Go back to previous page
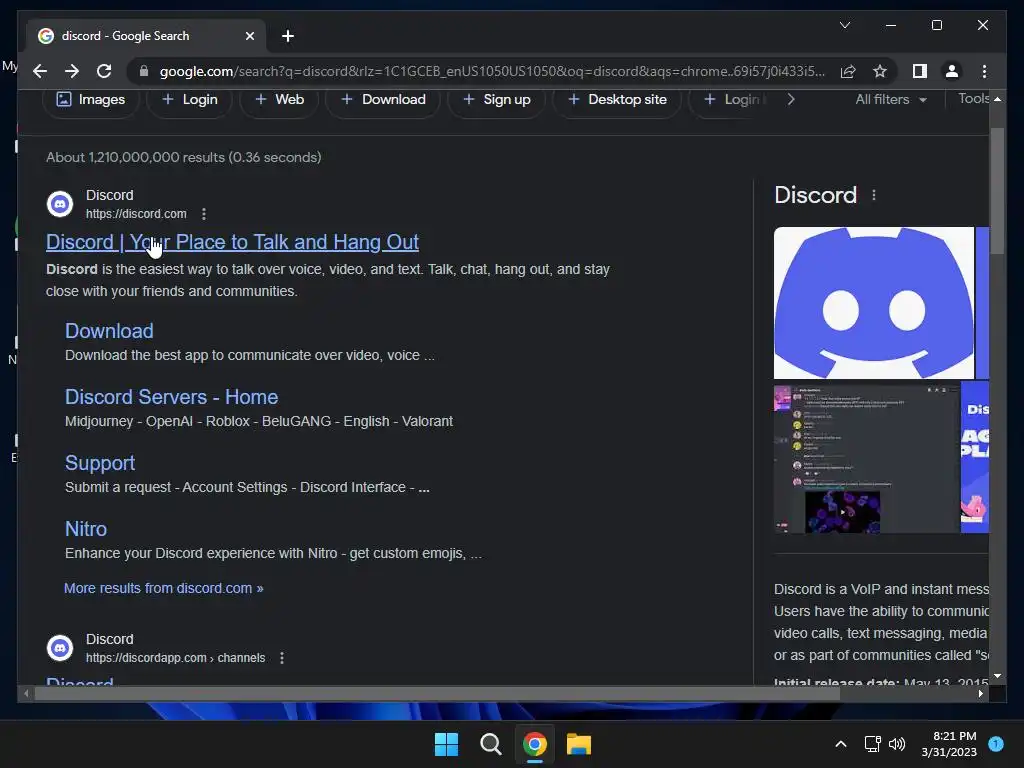1024x768 pixels. (40, 71)
